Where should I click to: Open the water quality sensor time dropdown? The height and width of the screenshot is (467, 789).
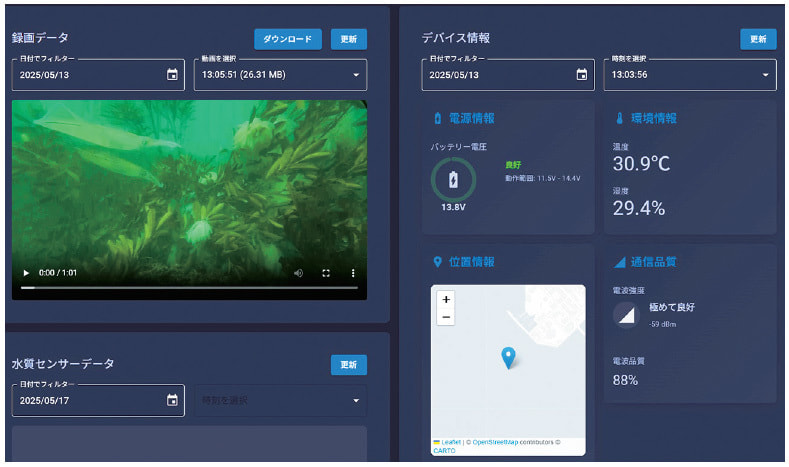point(357,401)
